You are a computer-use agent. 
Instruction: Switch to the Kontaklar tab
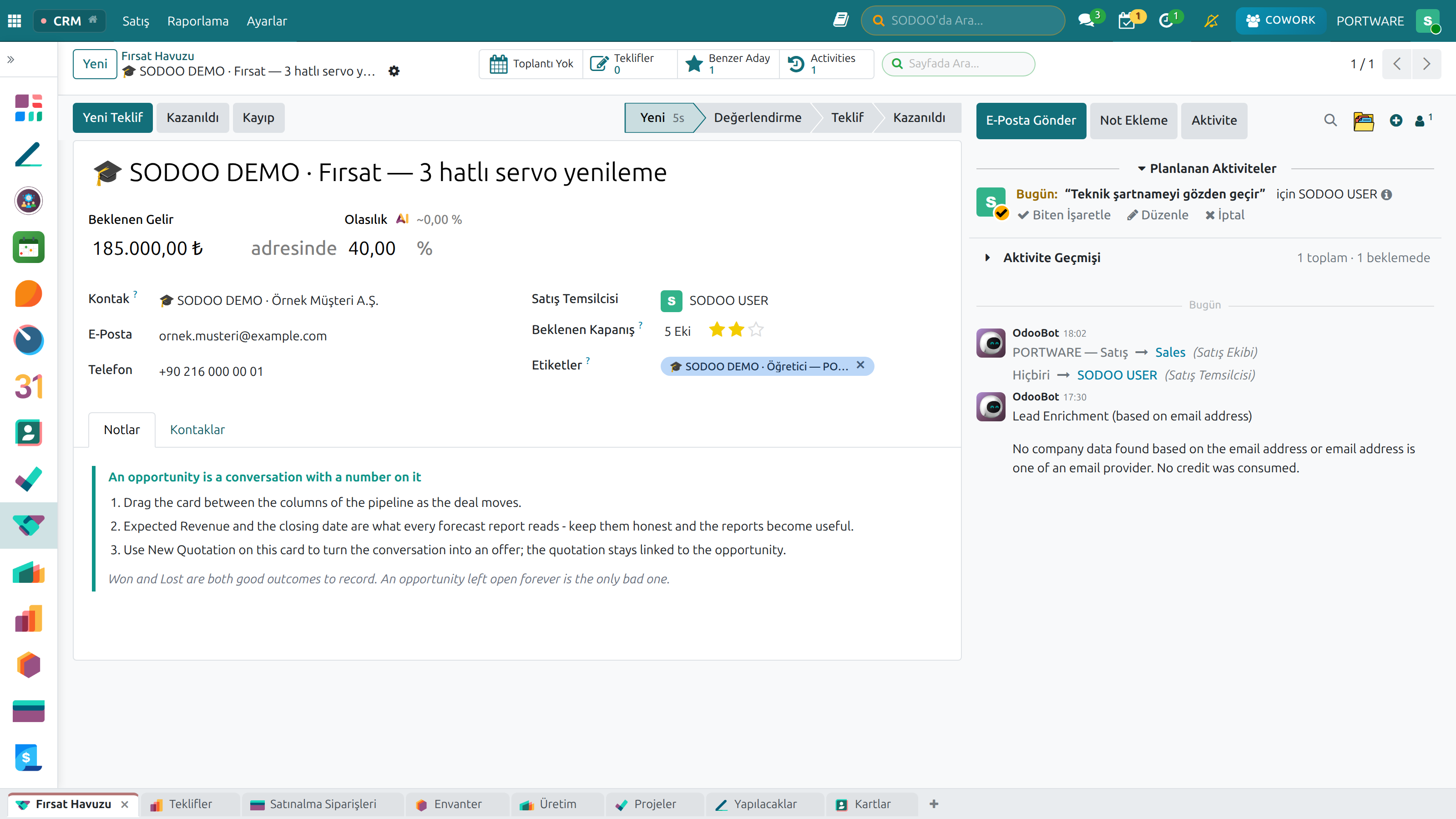point(197,430)
